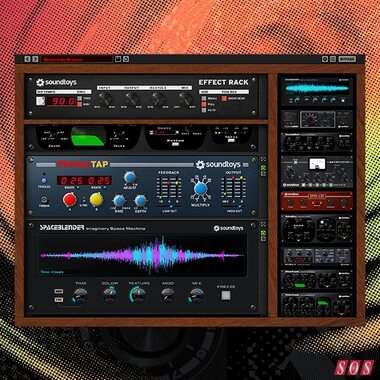Toggle the green power icon beside SpaceBlender
Viewport: 380px width, 380px height.
pos(263,233)
